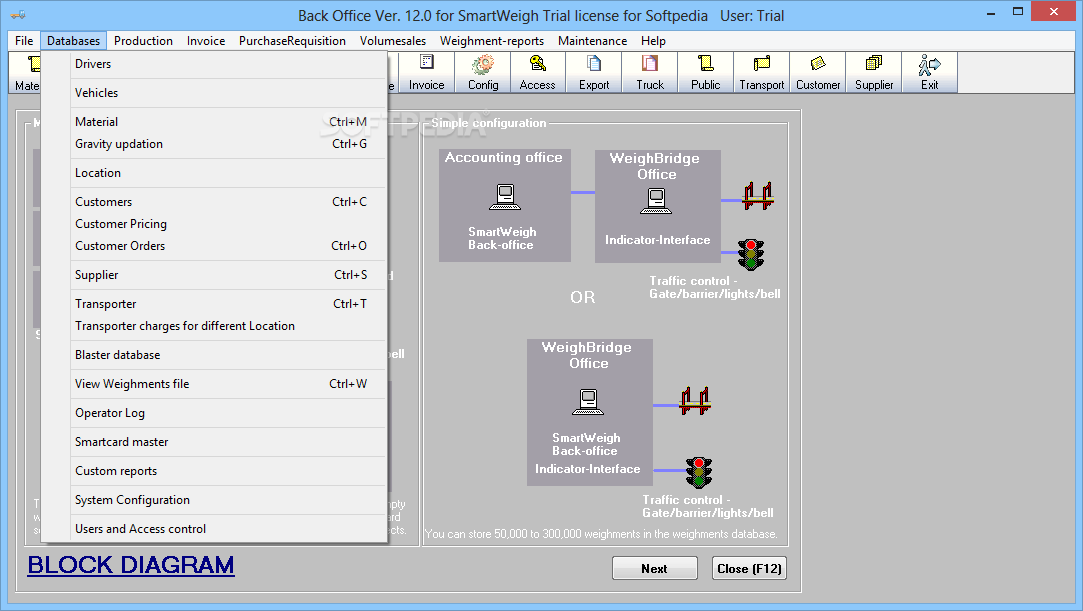The width and height of the screenshot is (1083, 611).
Task: Open the Config gear toolbar icon
Action: [x=483, y=72]
